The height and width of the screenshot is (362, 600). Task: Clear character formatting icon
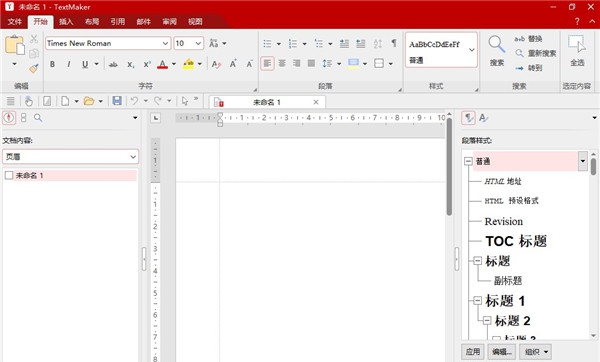pos(216,64)
